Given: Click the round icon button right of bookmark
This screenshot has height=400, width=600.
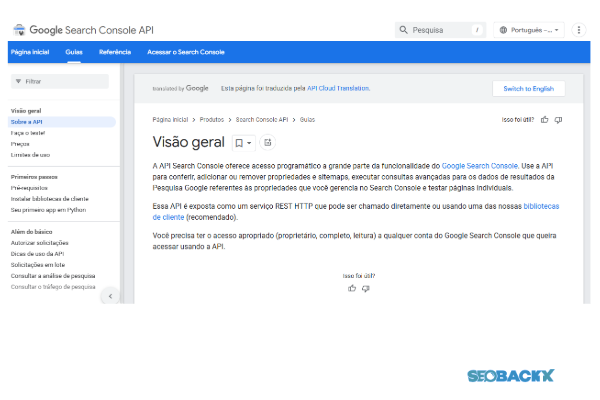Looking at the screenshot, I should pos(267,142).
